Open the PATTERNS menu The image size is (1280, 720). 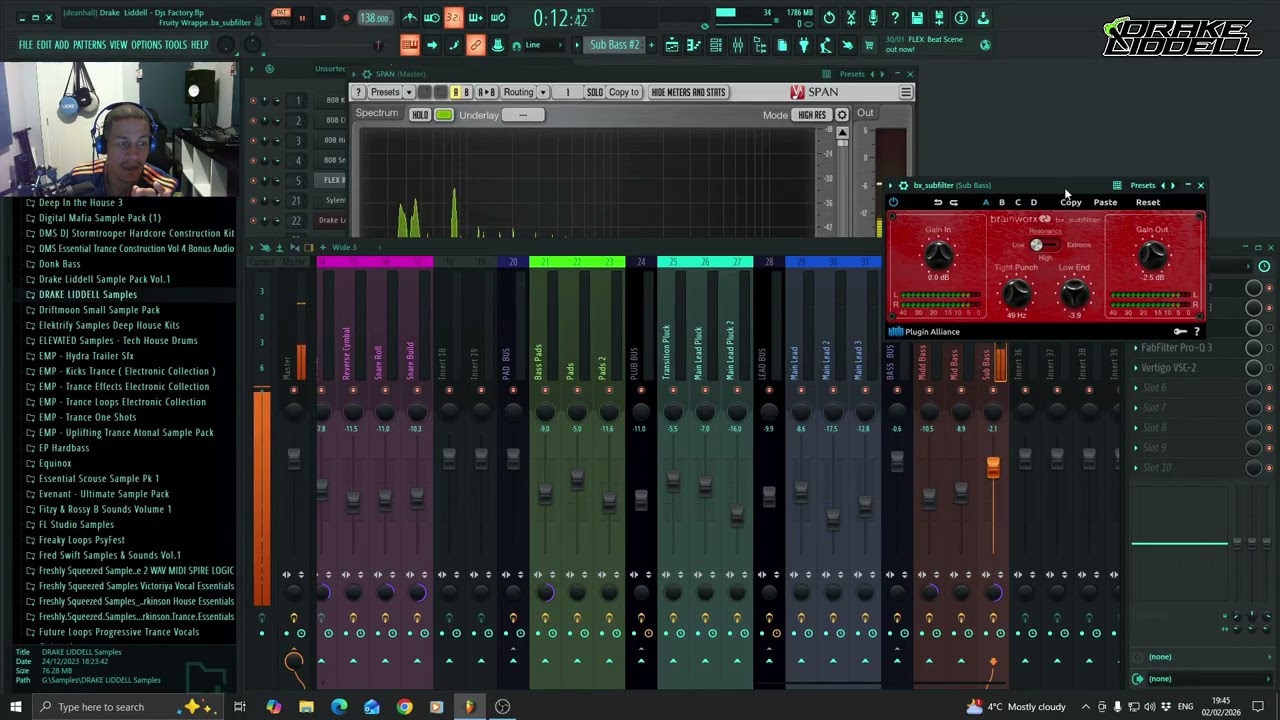pyautogui.click(x=89, y=45)
